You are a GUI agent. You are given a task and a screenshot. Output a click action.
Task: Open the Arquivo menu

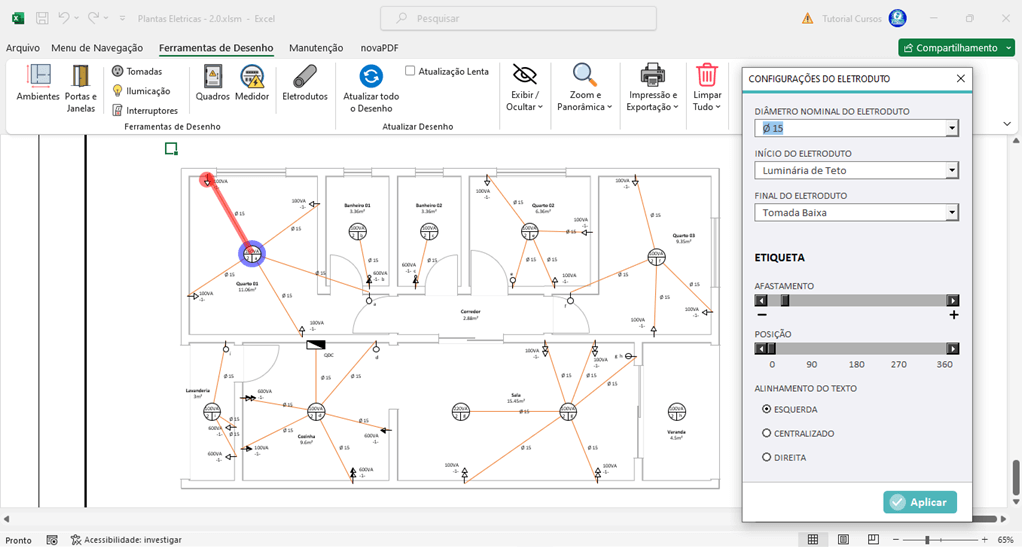[23, 48]
